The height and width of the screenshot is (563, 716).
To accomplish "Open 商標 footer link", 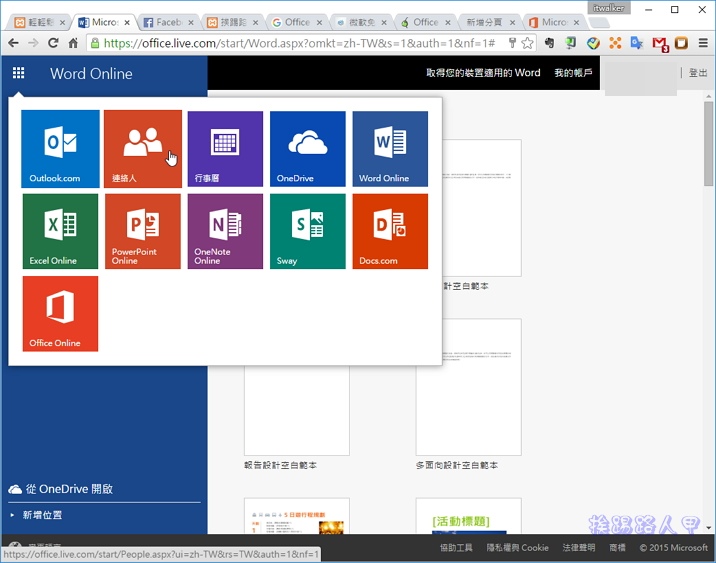I will pyautogui.click(x=617, y=547).
